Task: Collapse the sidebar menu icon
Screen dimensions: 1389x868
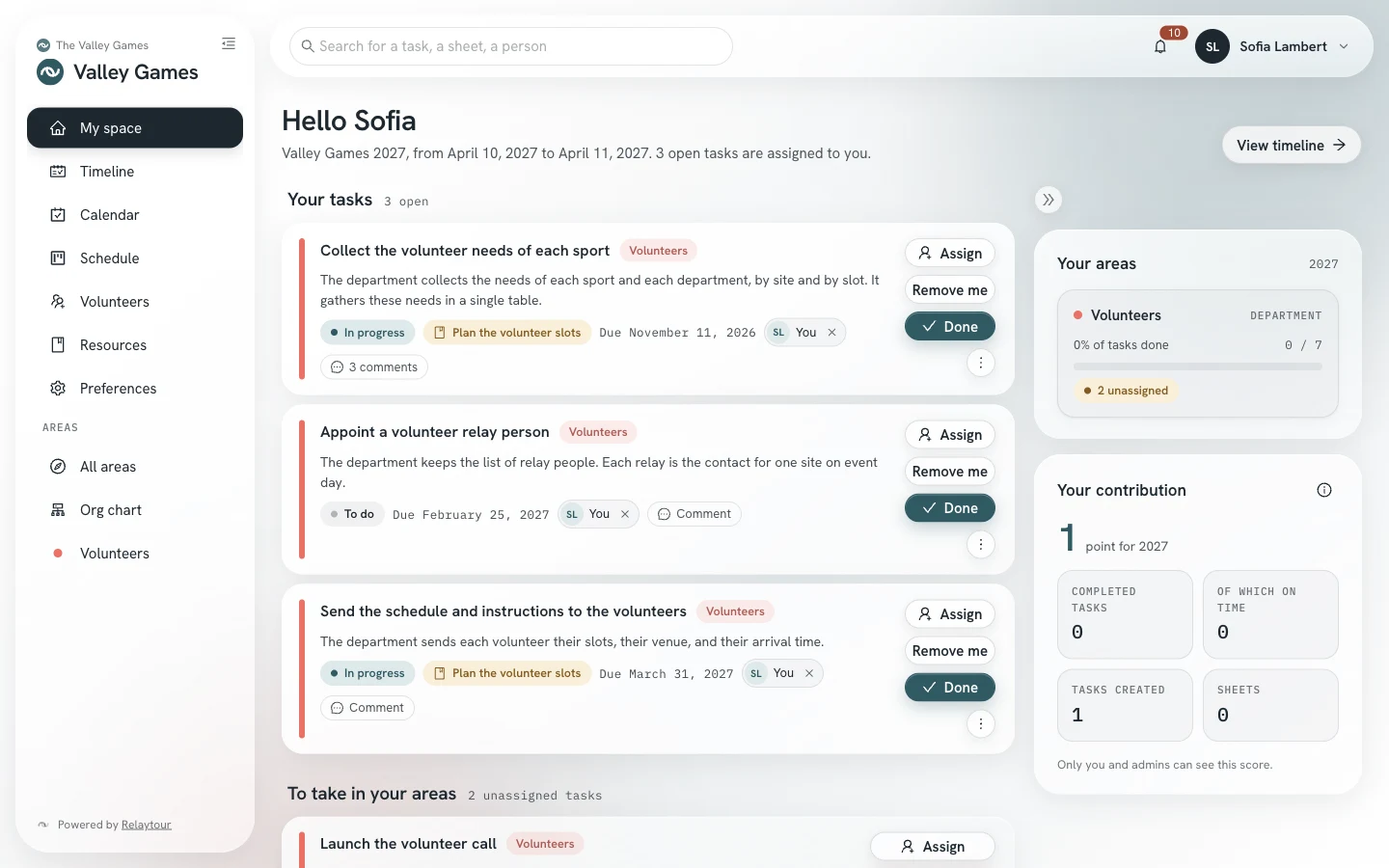Action: 229,43
